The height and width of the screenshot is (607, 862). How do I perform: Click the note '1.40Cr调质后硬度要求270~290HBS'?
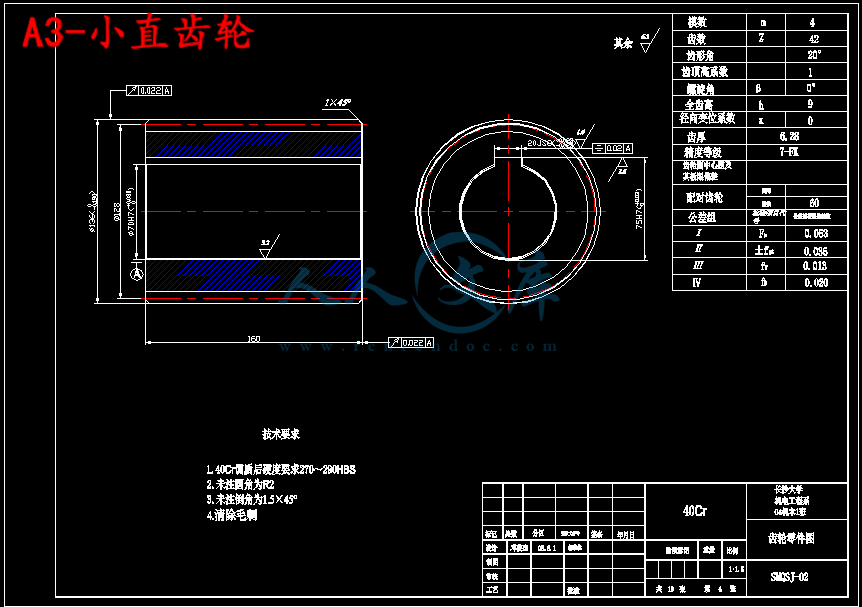[x=281, y=470]
